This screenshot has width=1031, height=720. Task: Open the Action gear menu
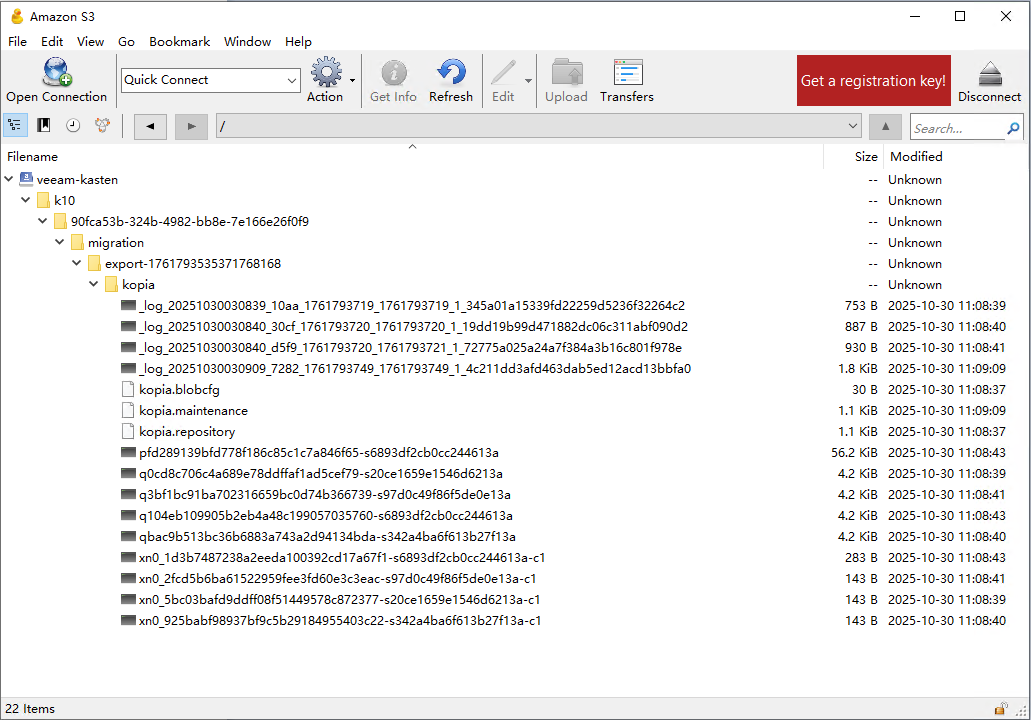coord(326,73)
